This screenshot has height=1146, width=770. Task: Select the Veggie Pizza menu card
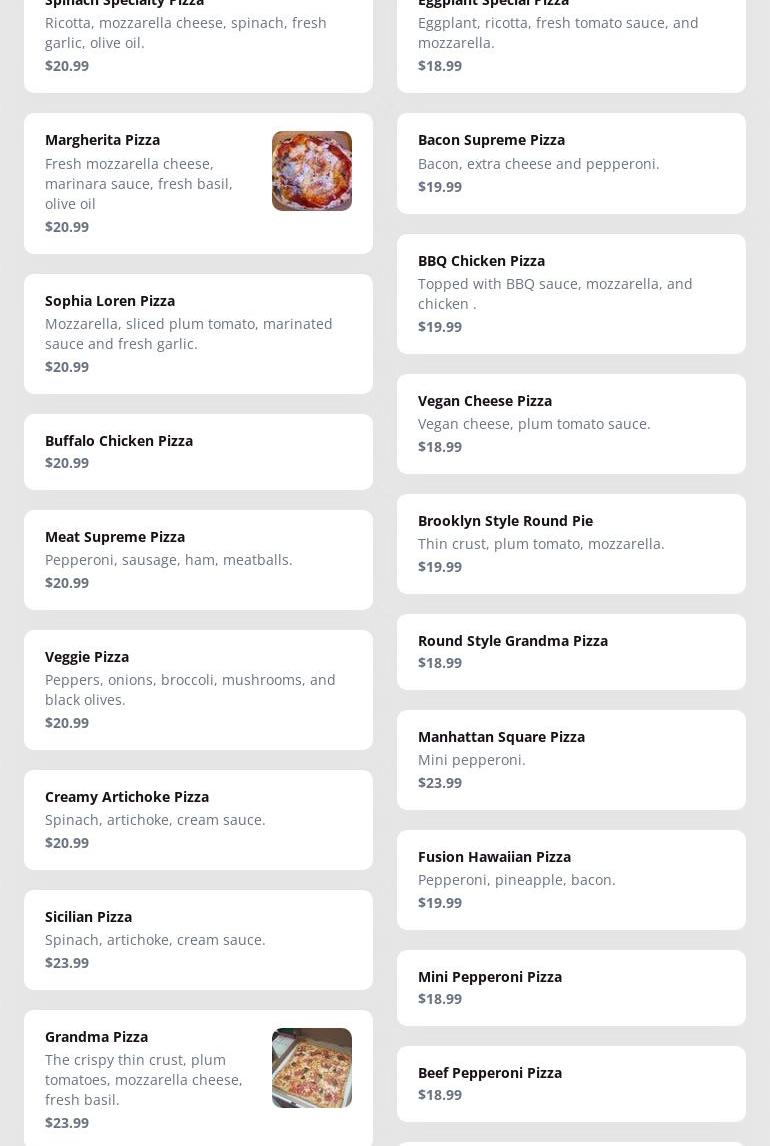(x=198, y=689)
